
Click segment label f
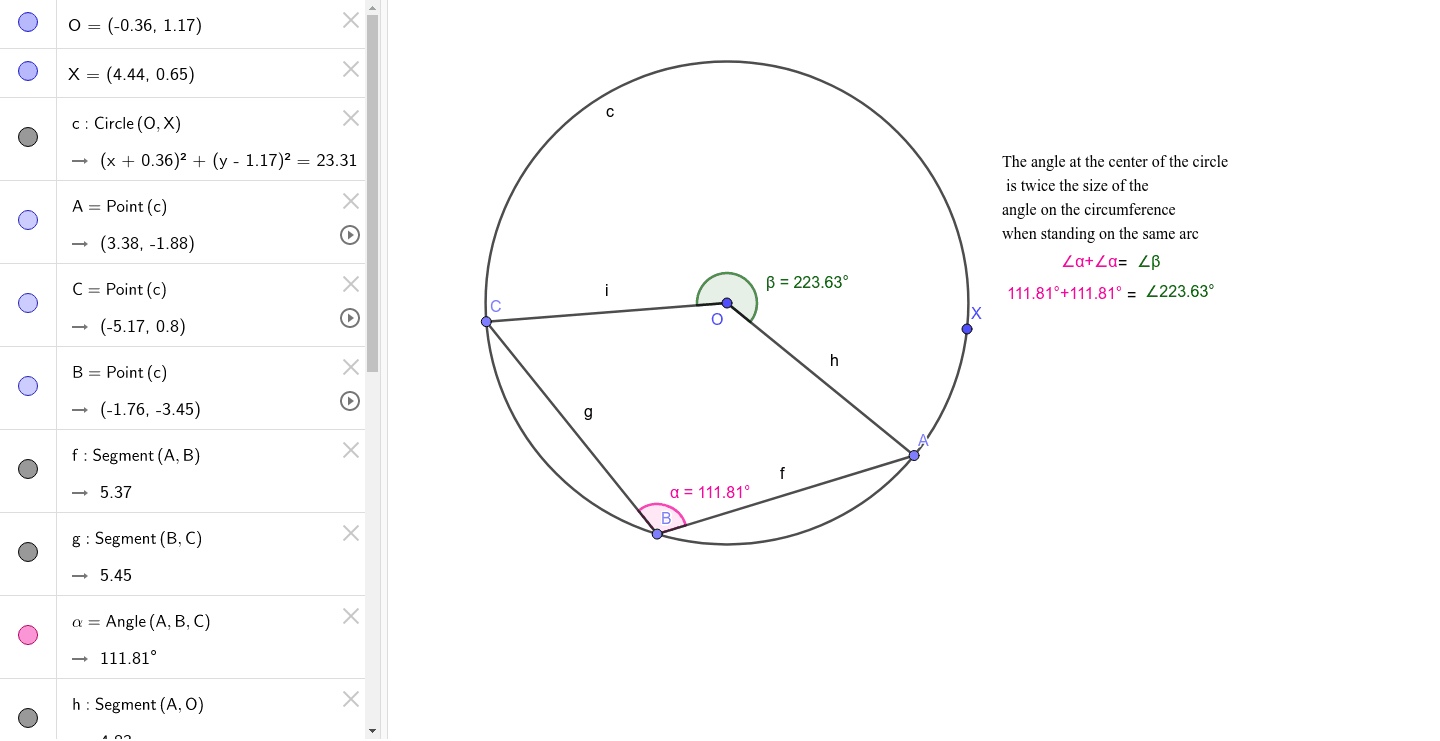(782, 473)
